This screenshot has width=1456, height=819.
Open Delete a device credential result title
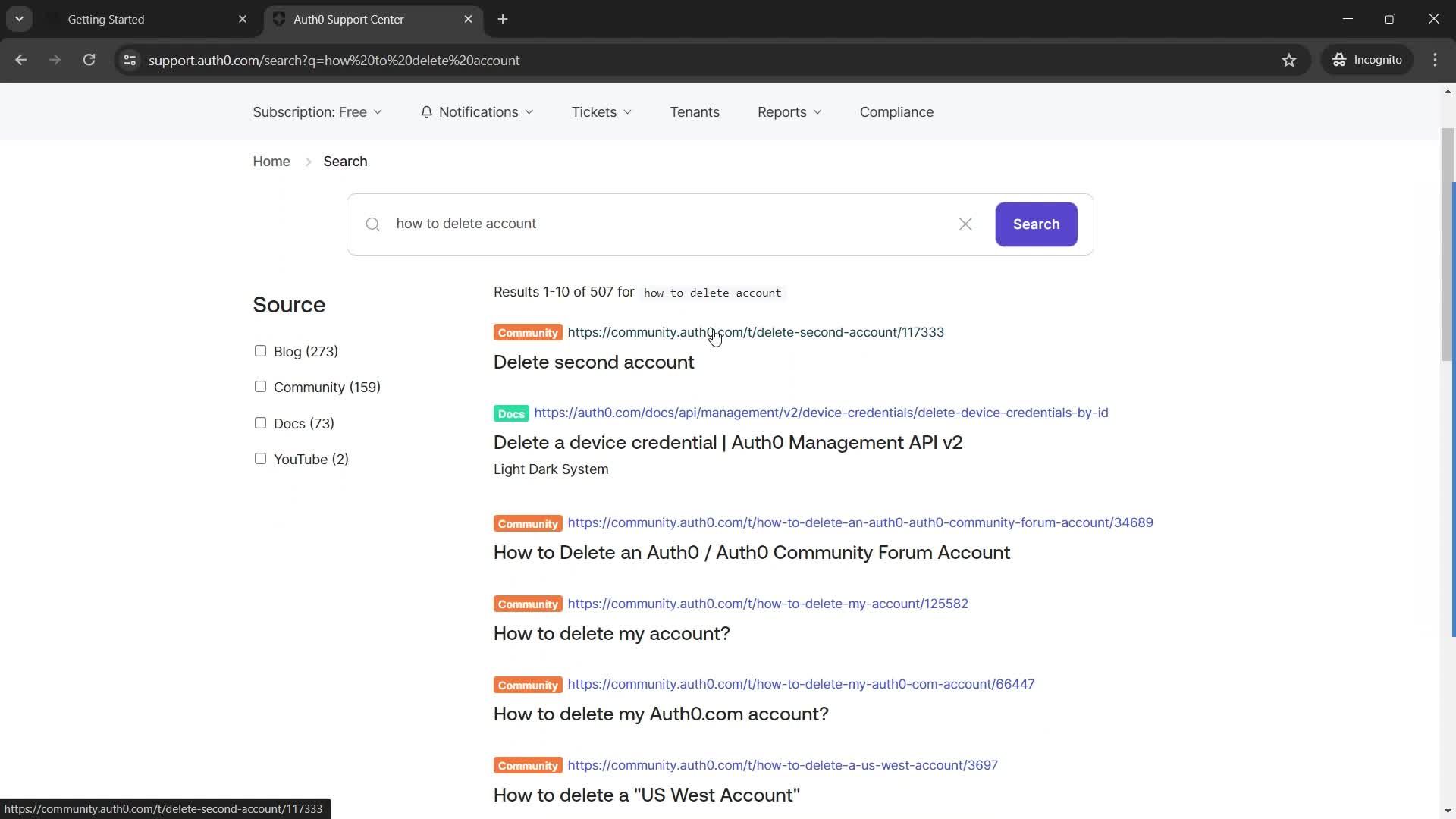tap(728, 442)
